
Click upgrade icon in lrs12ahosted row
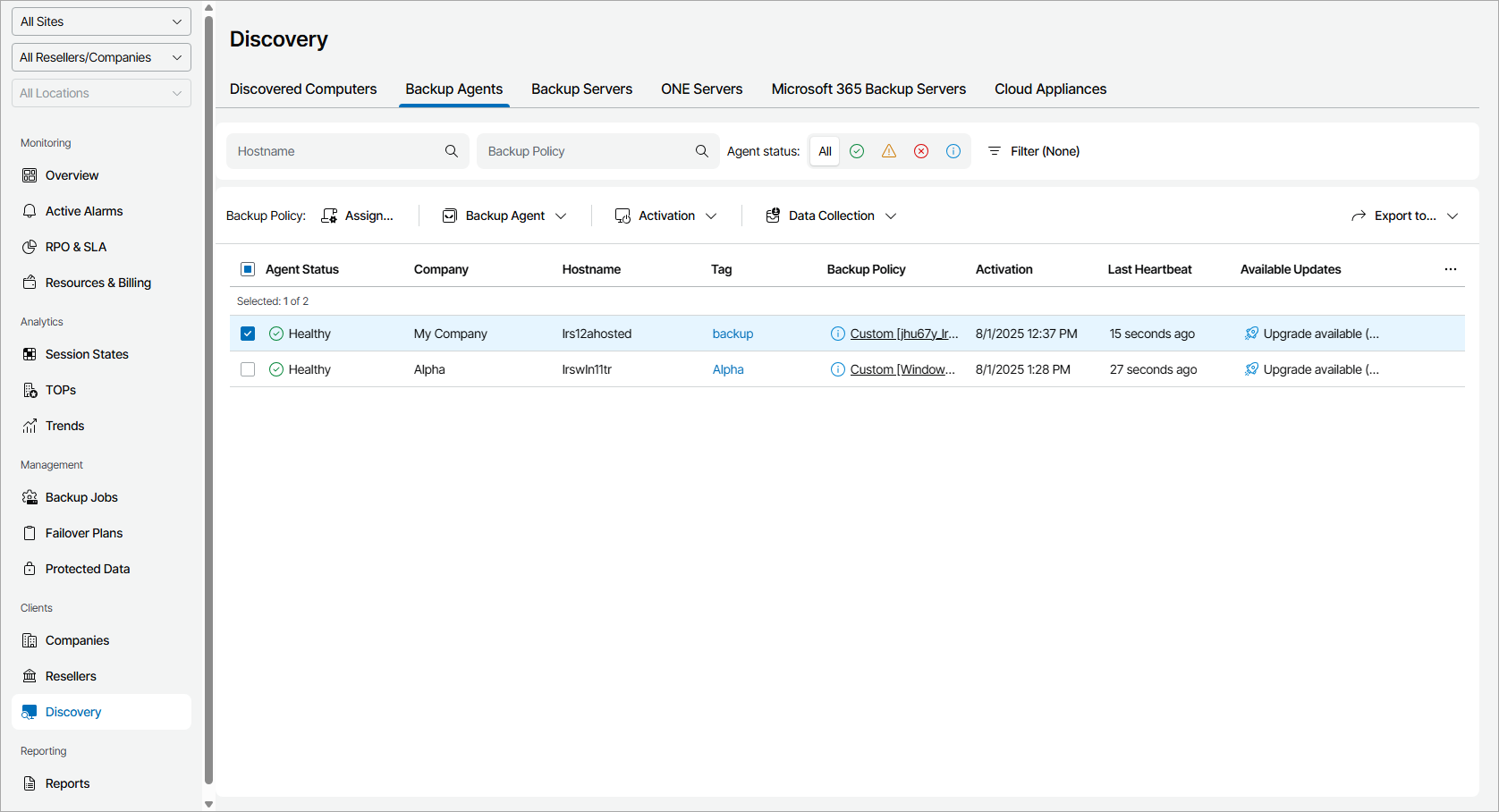pyautogui.click(x=1251, y=334)
